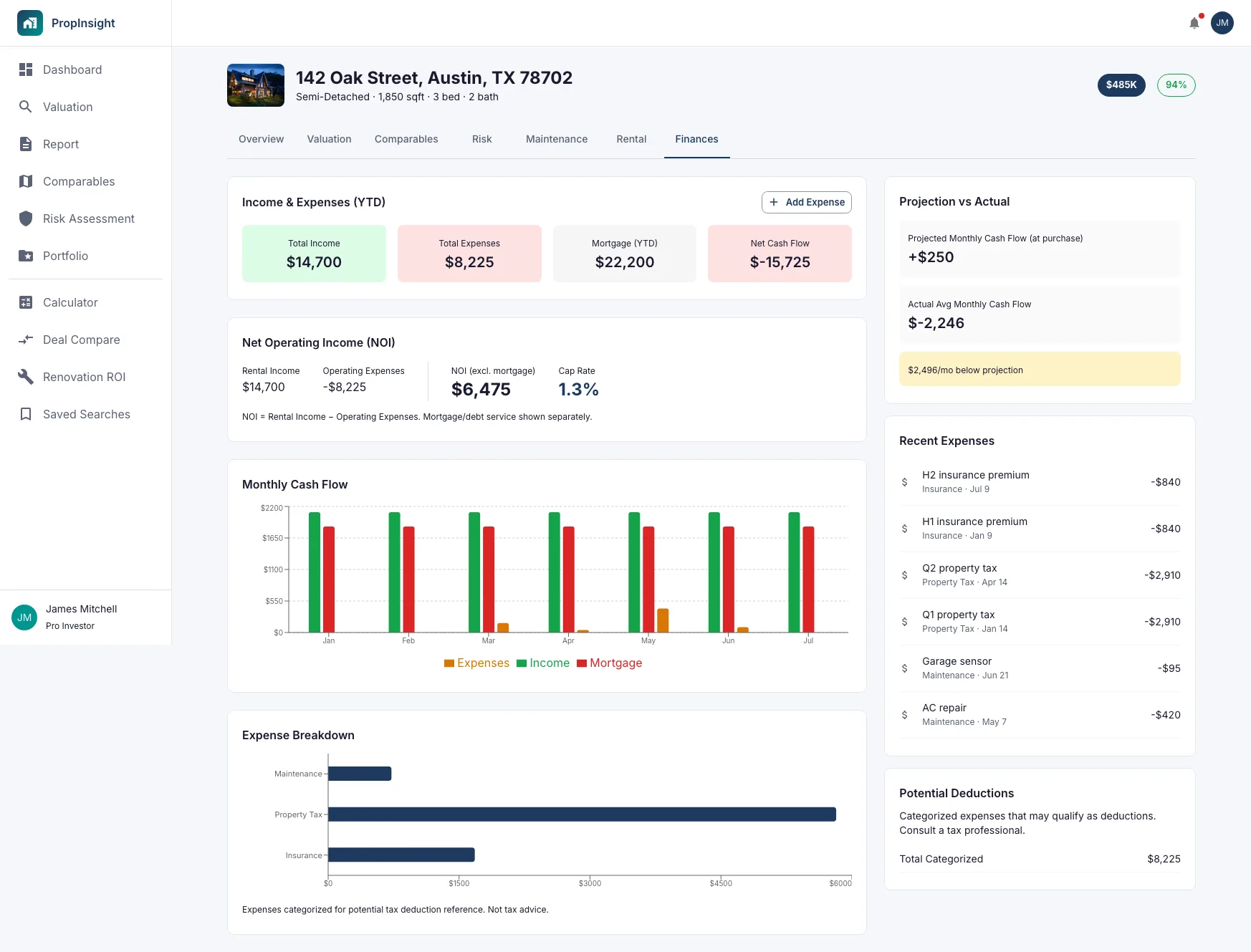Switch to the Overview tab
The height and width of the screenshot is (952, 1251).
[x=261, y=139]
